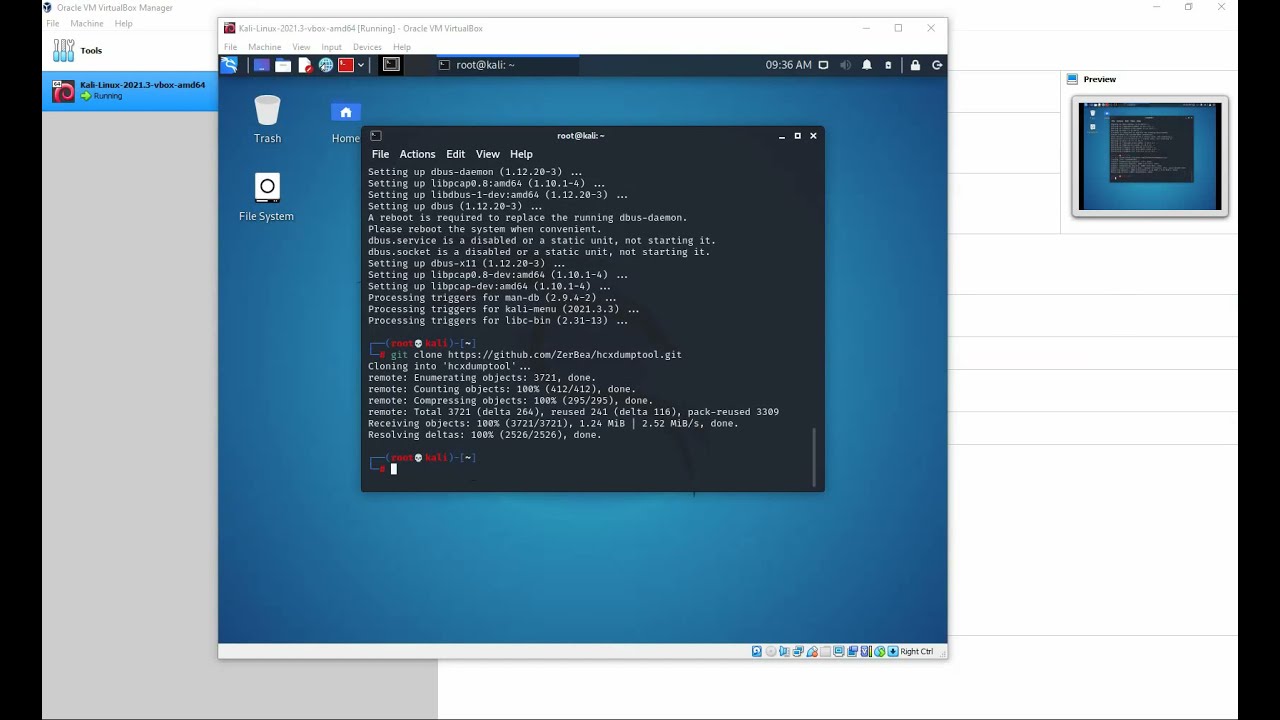Select the File System desktop icon

pos(266,196)
